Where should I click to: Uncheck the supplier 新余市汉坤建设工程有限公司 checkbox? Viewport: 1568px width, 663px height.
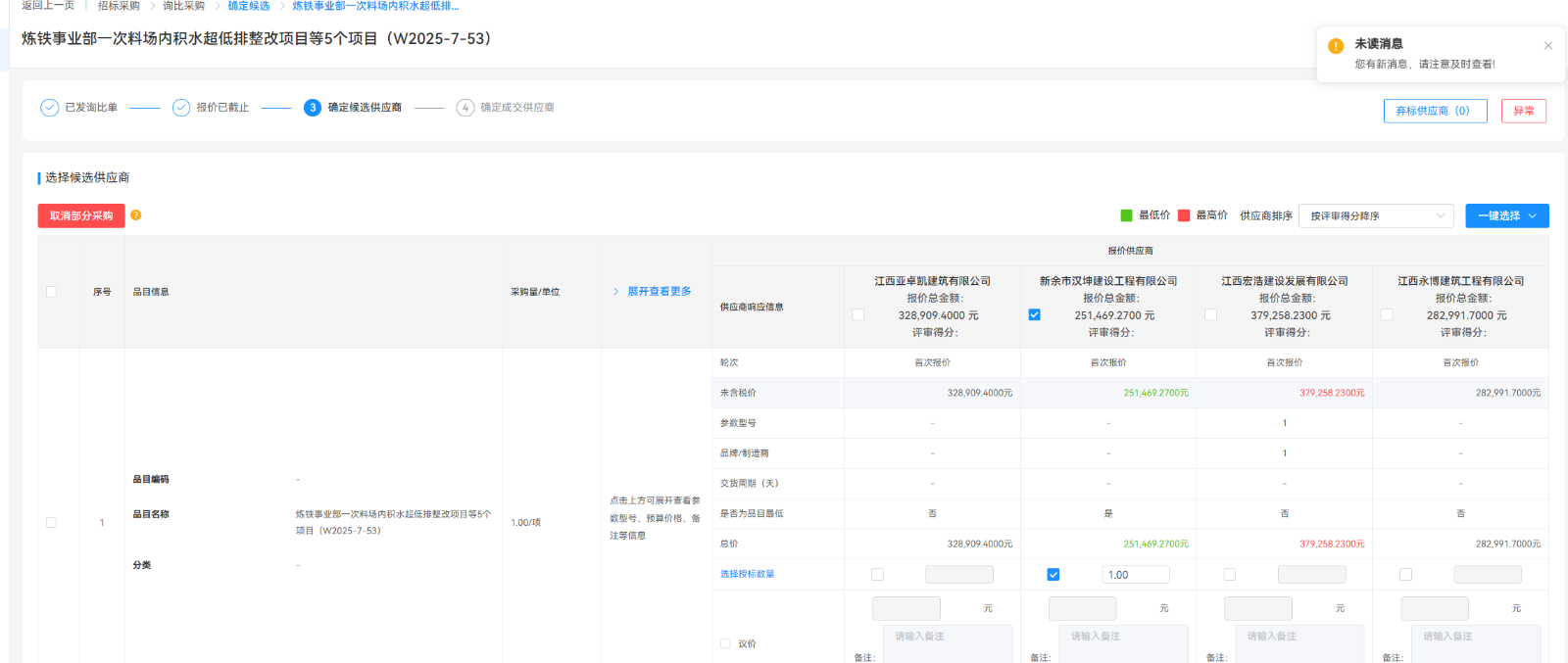pos(1035,315)
